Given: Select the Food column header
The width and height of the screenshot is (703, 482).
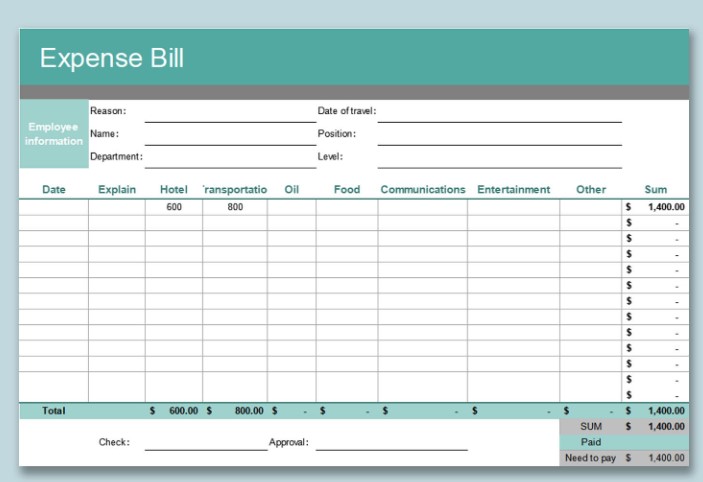Looking at the screenshot, I should pyautogui.click(x=346, y=189).
